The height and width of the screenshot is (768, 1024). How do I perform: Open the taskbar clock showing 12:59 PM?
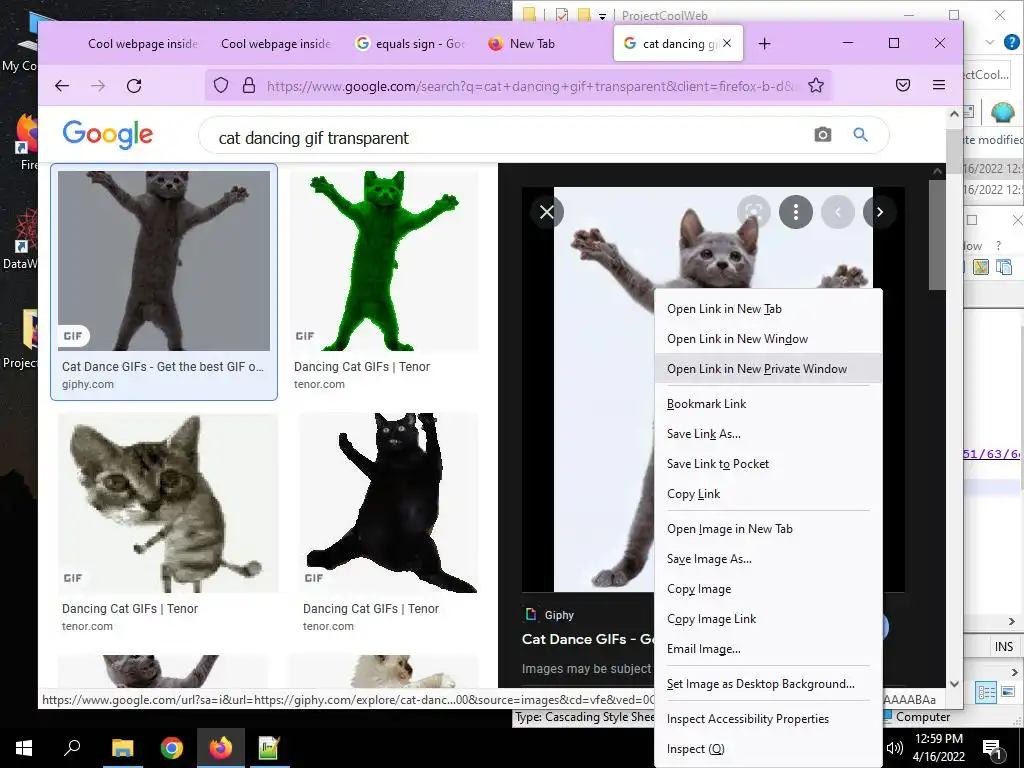click(x=938, y=748)
